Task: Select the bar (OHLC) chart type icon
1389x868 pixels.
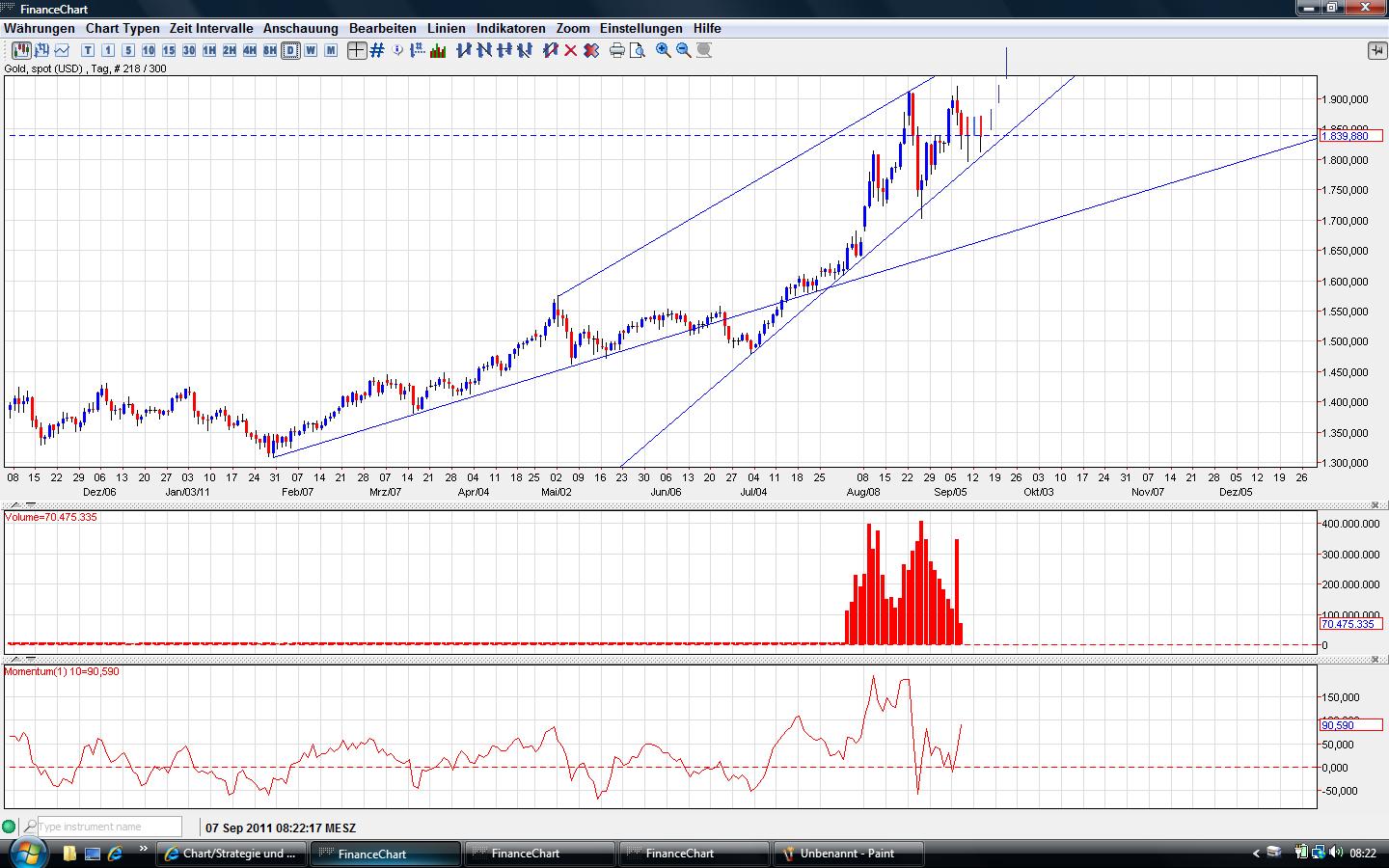Action: (x=41, y=50)
